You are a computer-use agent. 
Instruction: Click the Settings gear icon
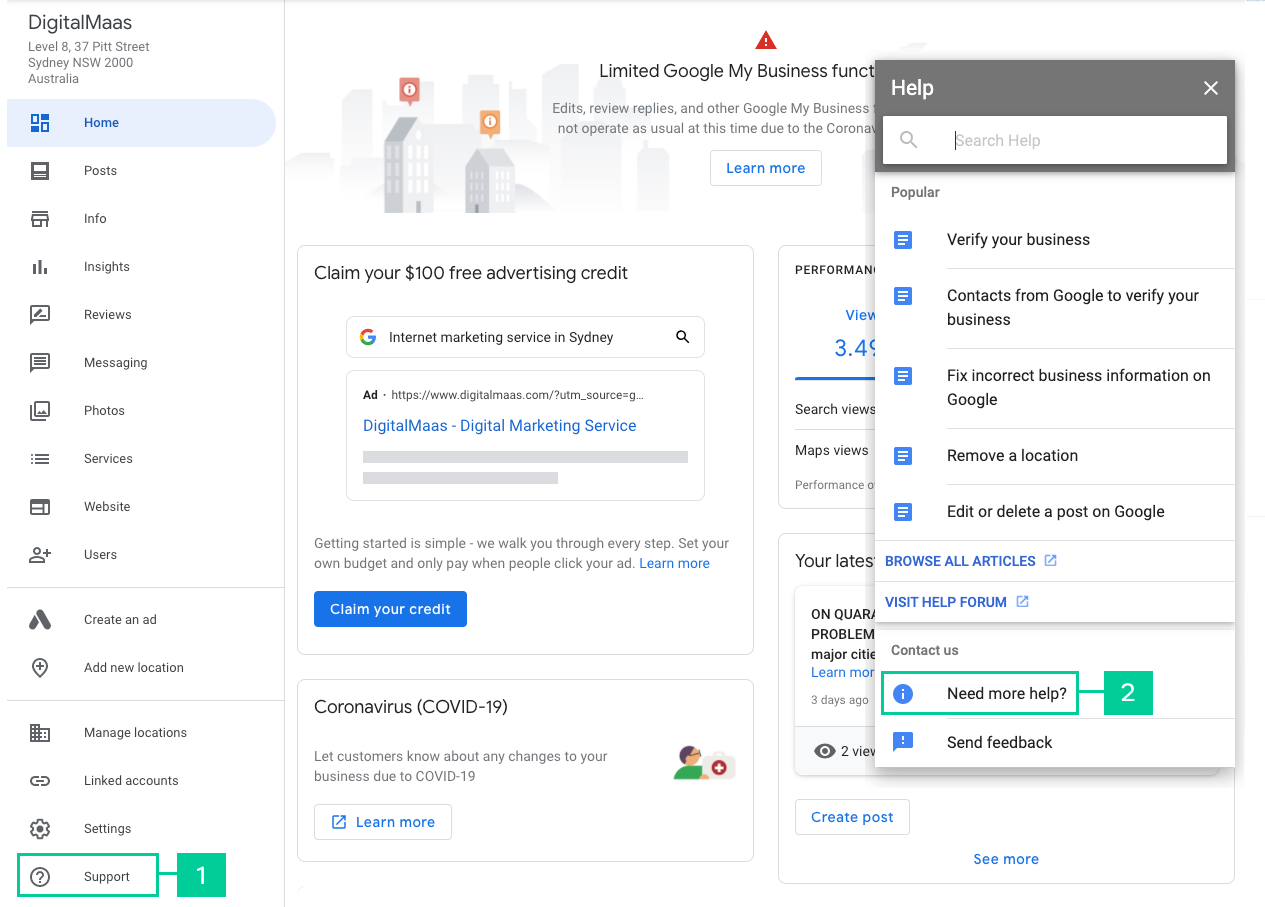click(x=40, y=829)
